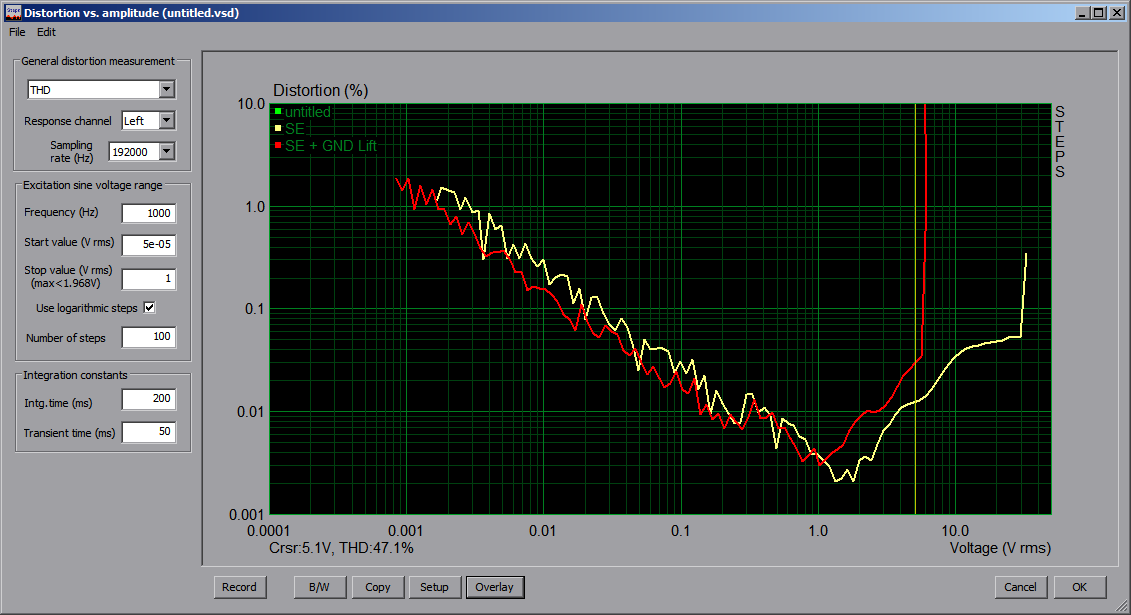Open the Sampling rate dropdown

point(167,152)
